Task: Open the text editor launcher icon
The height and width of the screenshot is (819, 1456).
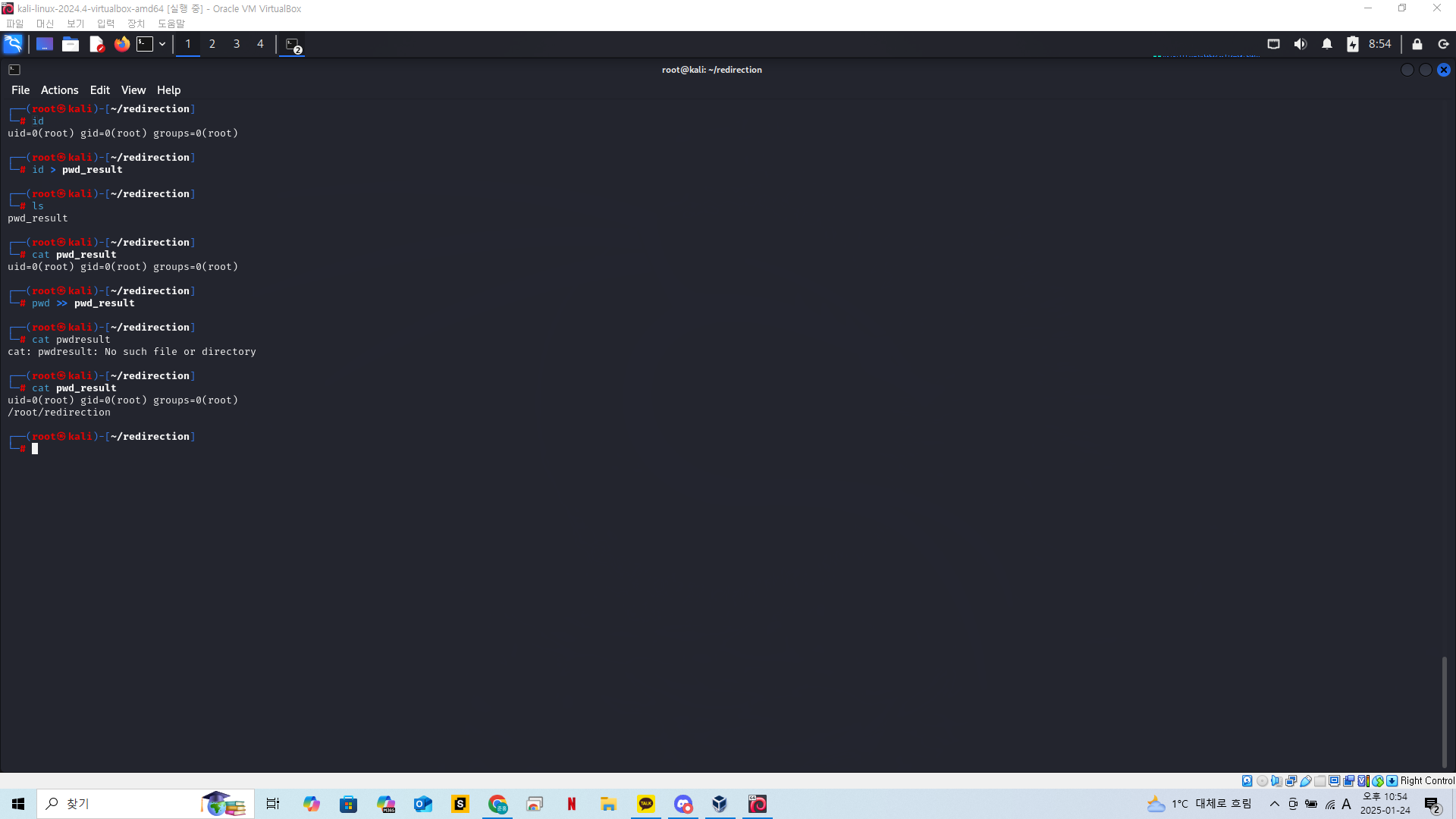Action: [x=96, y=44]
